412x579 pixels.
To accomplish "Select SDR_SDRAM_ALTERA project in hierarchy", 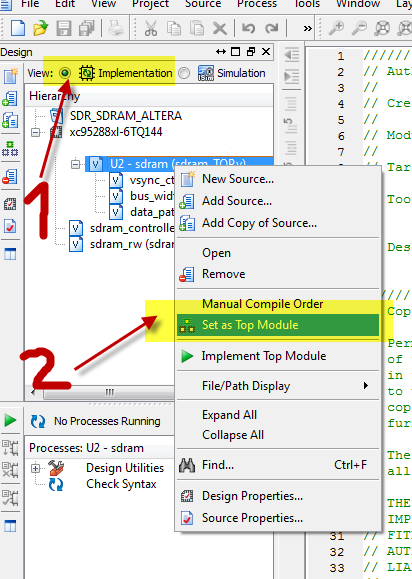I will pos(126,116).
